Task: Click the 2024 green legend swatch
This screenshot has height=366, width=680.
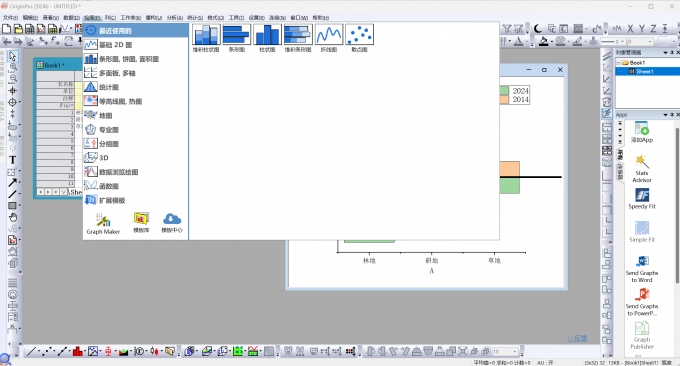Action: point(504,91)
